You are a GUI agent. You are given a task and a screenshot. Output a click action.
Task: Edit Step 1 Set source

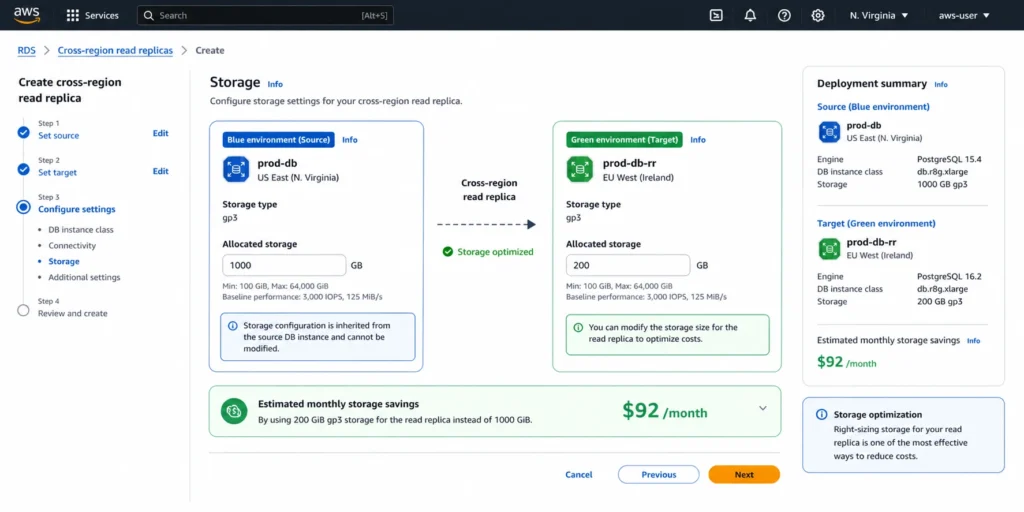(x=161, y=133)
